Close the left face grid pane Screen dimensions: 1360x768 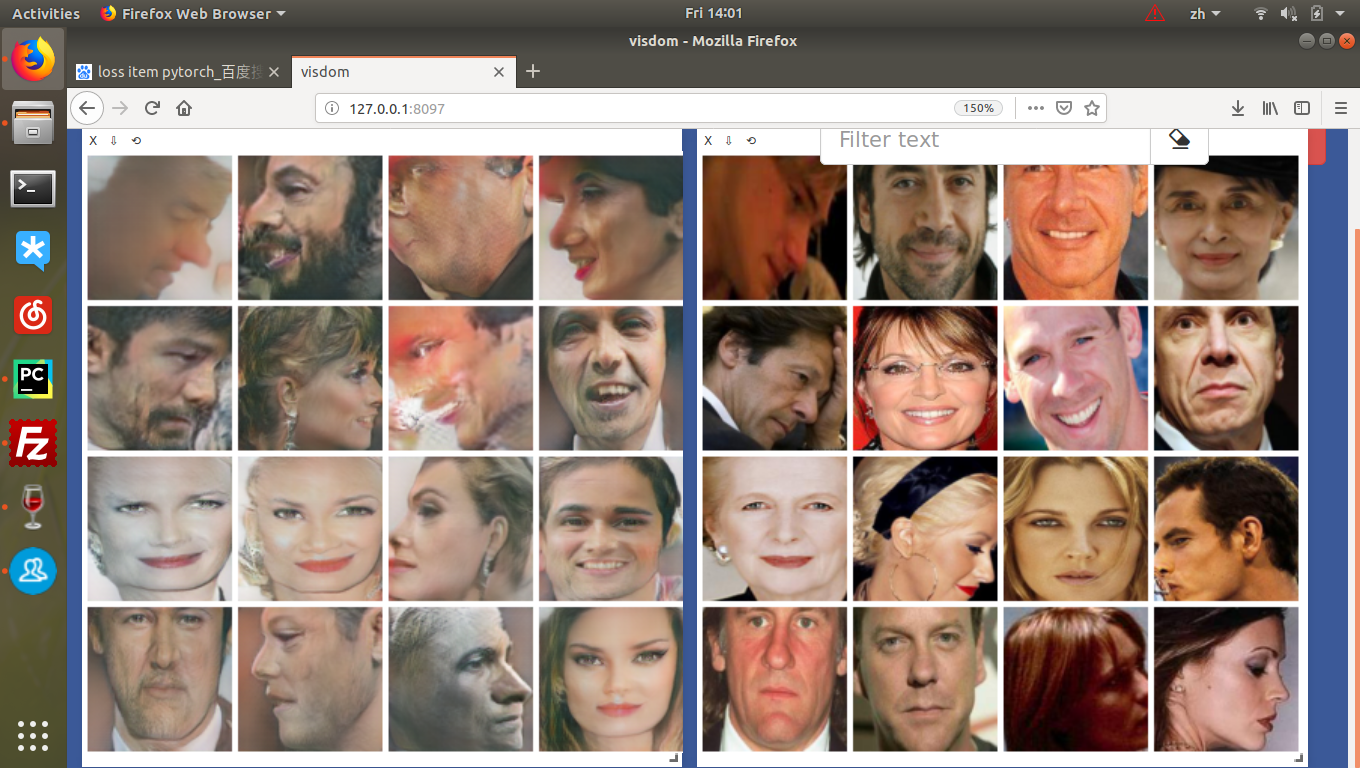coord(93,140)
